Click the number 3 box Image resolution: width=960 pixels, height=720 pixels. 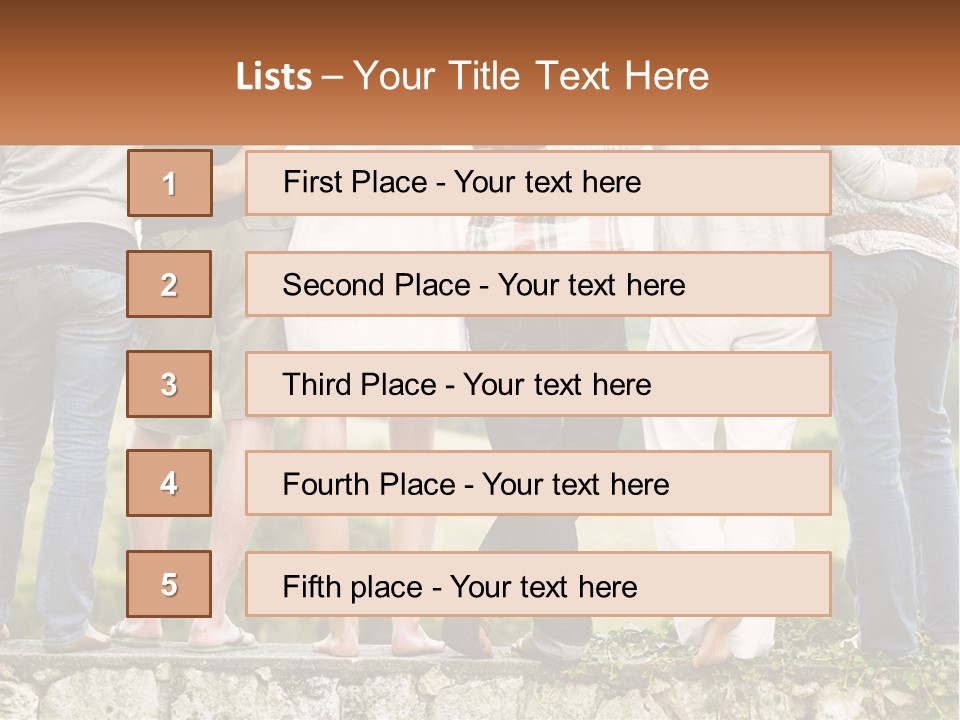(170, 384)
